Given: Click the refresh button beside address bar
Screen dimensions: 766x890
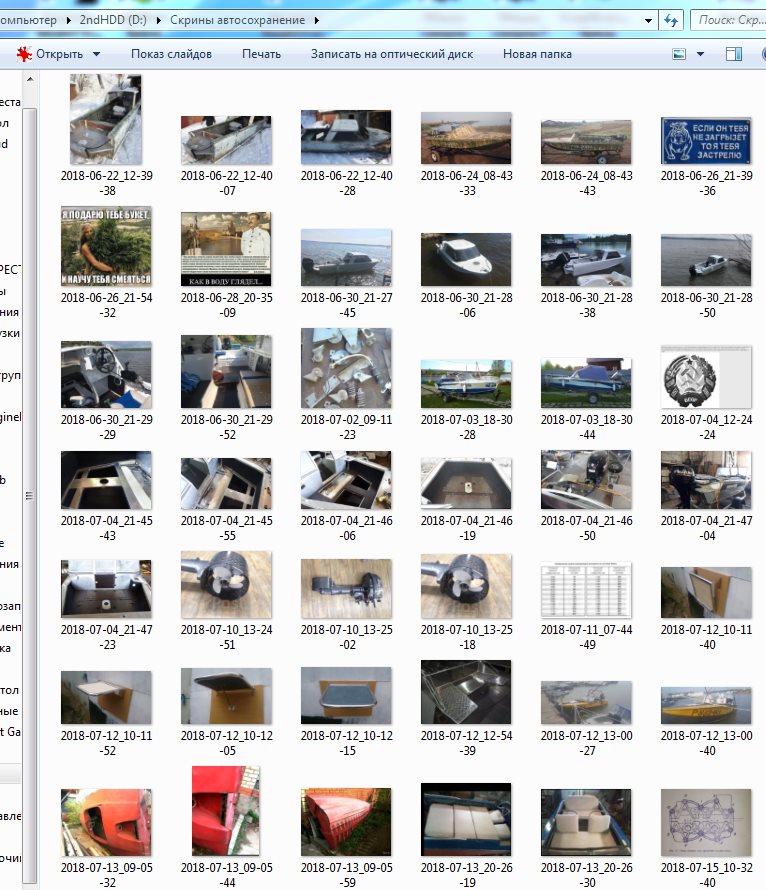Looking at the screenshot, I should point(671,20).
